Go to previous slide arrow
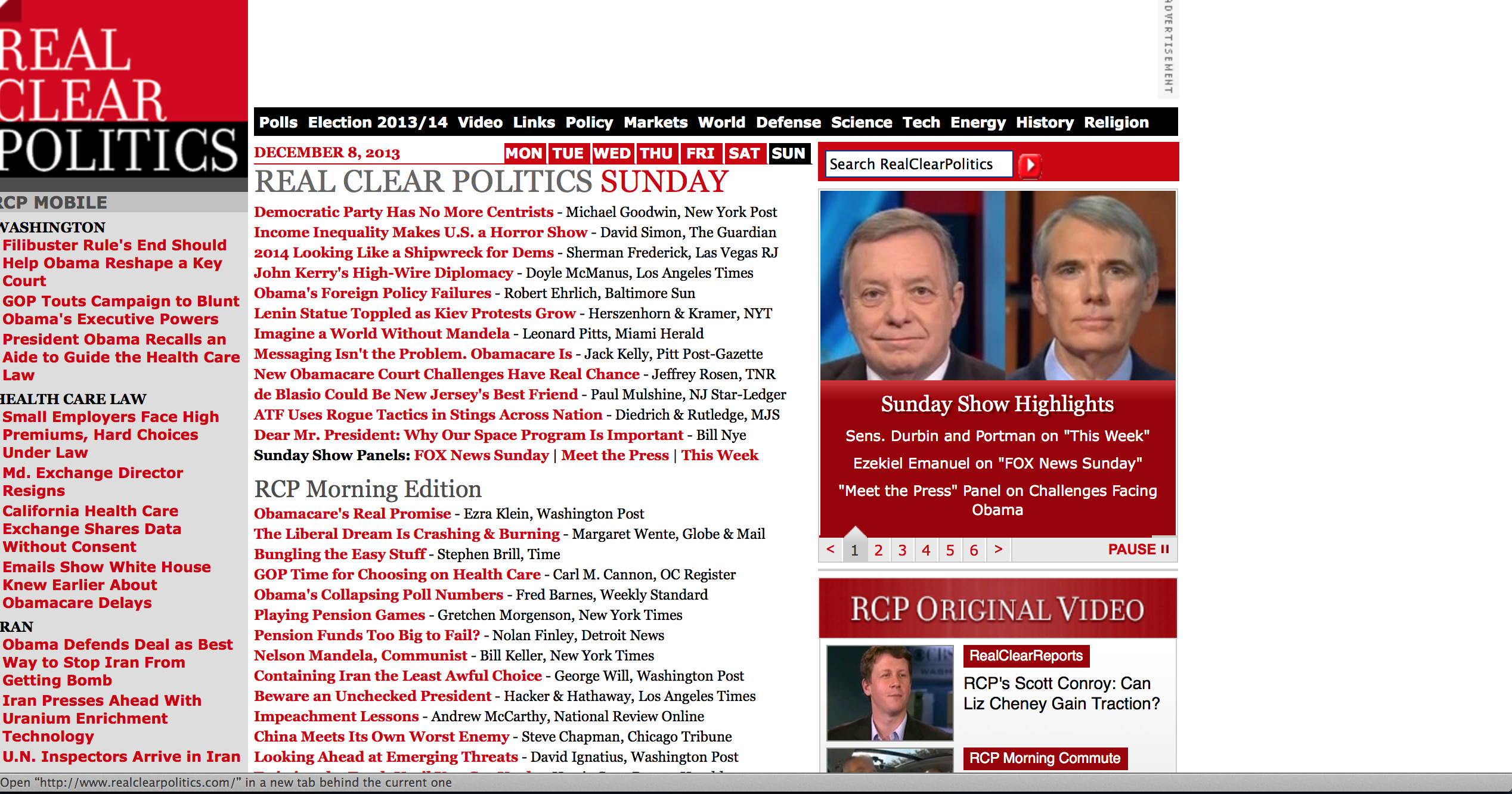Screen dimensions: 1512x794 click(x=831, y=549)
